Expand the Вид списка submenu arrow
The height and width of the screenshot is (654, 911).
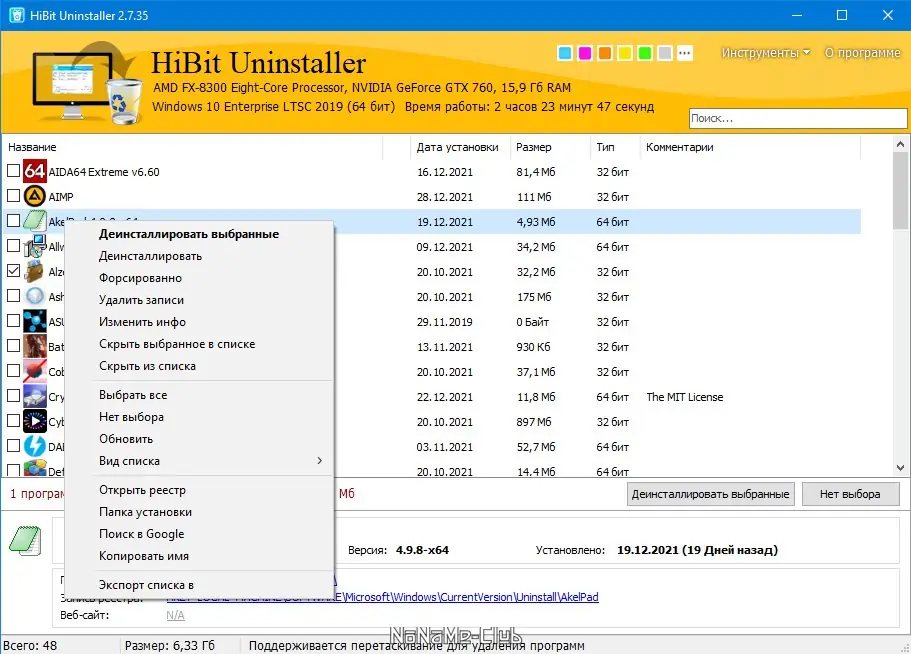320,461
